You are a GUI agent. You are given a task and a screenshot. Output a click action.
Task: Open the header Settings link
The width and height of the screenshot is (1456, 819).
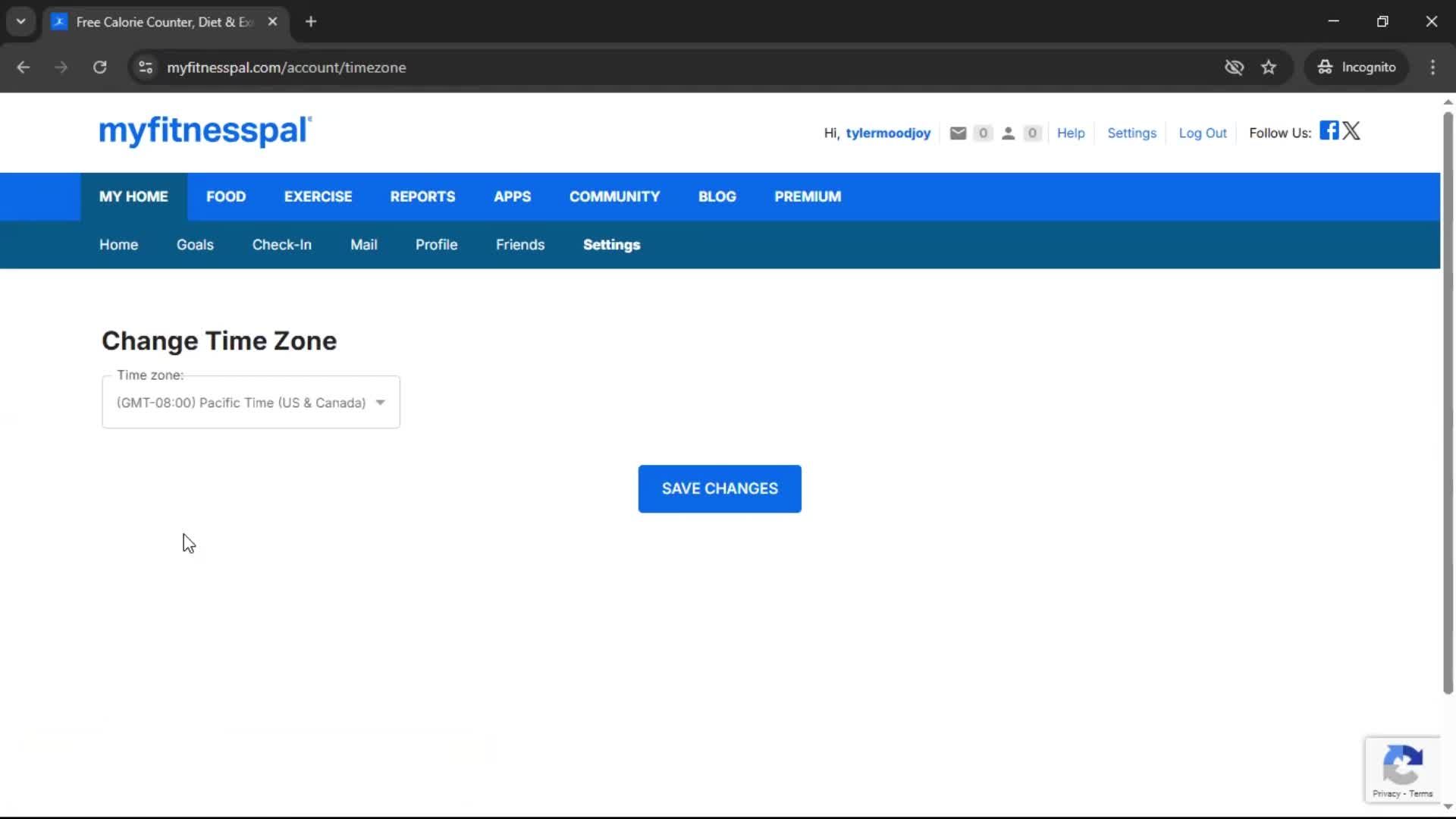pyautogui.click(x=1131, y=133)
